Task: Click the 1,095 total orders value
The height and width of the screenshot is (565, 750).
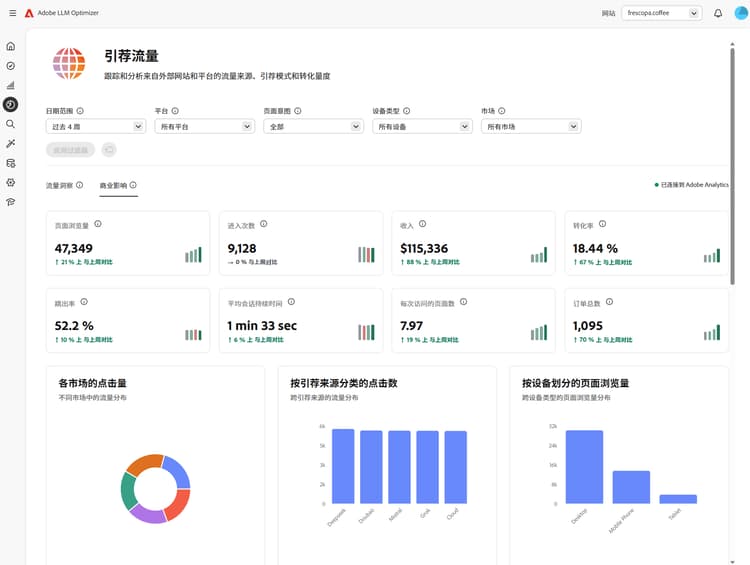Action: 587,326
